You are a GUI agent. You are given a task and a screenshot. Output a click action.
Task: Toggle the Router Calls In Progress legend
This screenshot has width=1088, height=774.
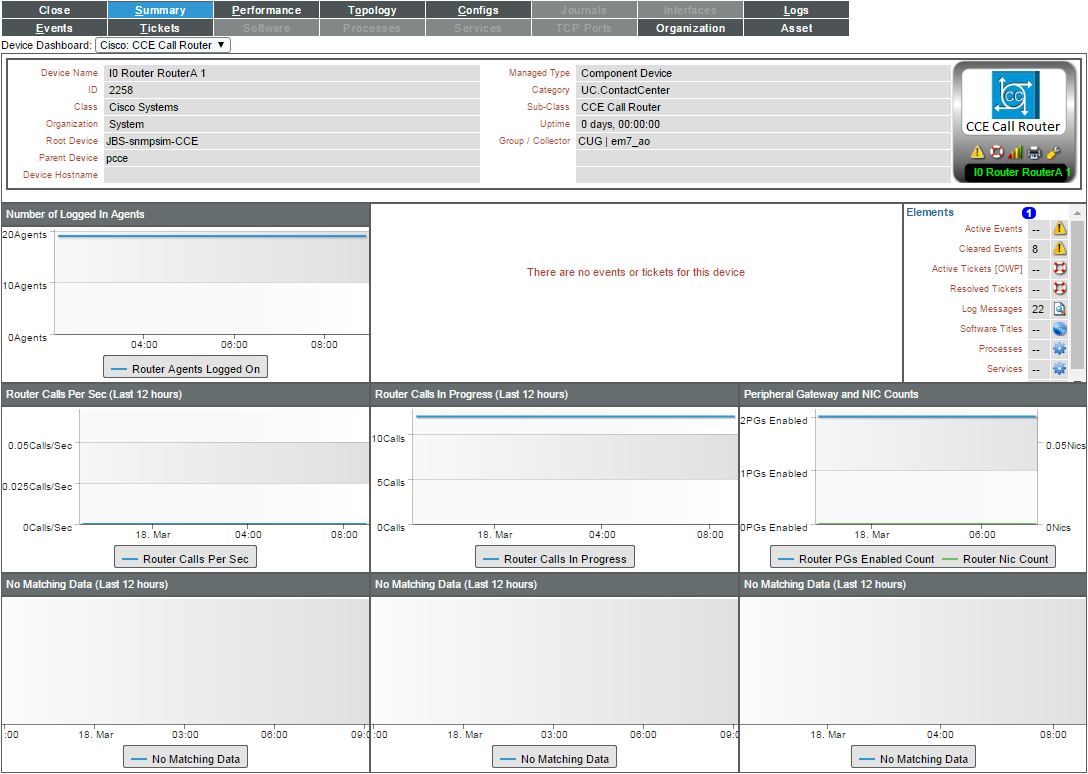click(x=554, y=558)
